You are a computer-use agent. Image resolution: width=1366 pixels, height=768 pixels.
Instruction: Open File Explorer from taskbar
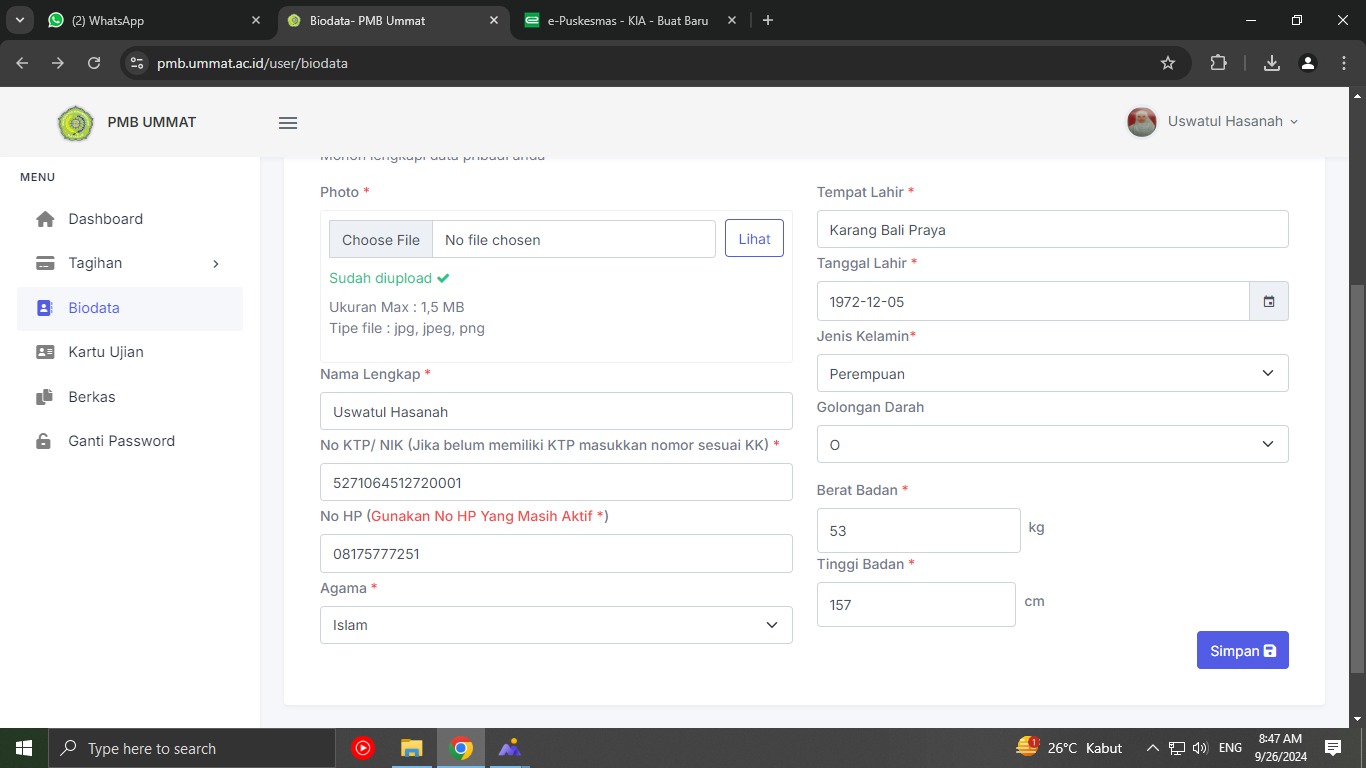point(411,748)
